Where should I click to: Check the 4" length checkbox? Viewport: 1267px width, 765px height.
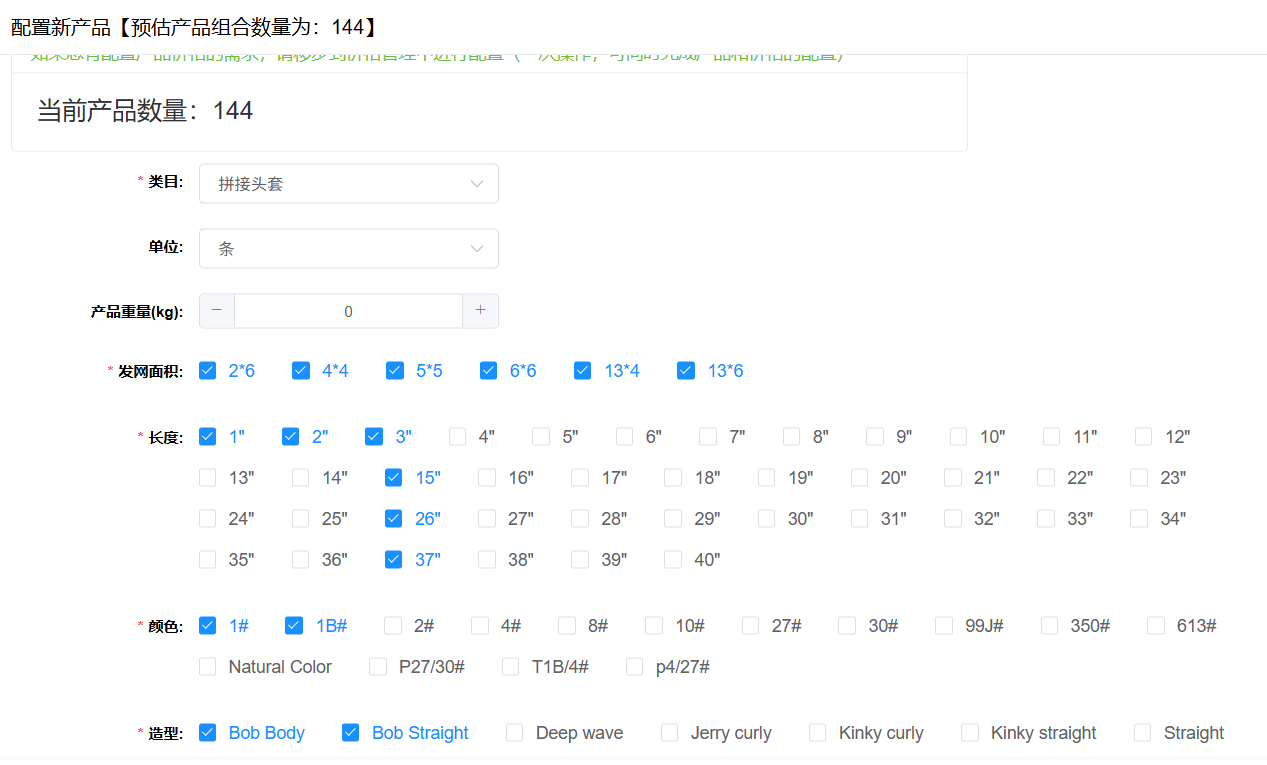click(458, 437)
